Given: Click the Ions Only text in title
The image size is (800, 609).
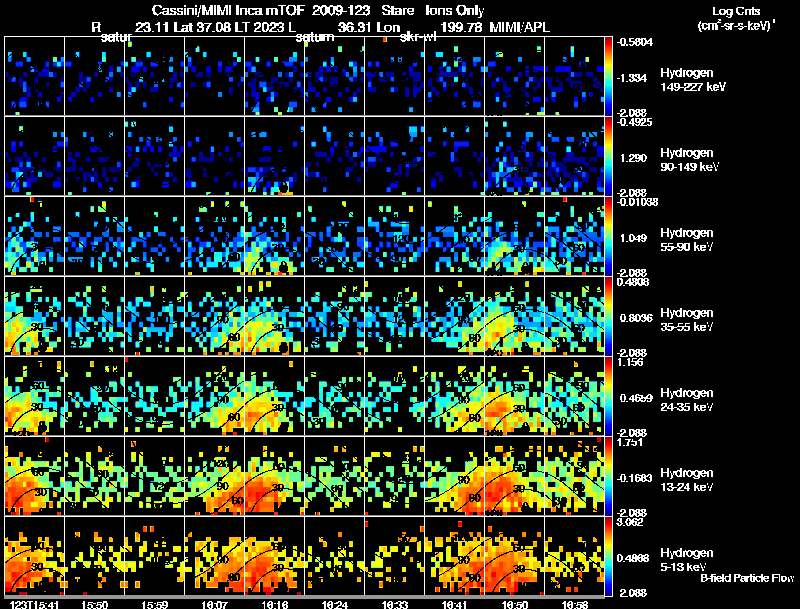Looking at the screenshot, I should [x=455, y=10].
